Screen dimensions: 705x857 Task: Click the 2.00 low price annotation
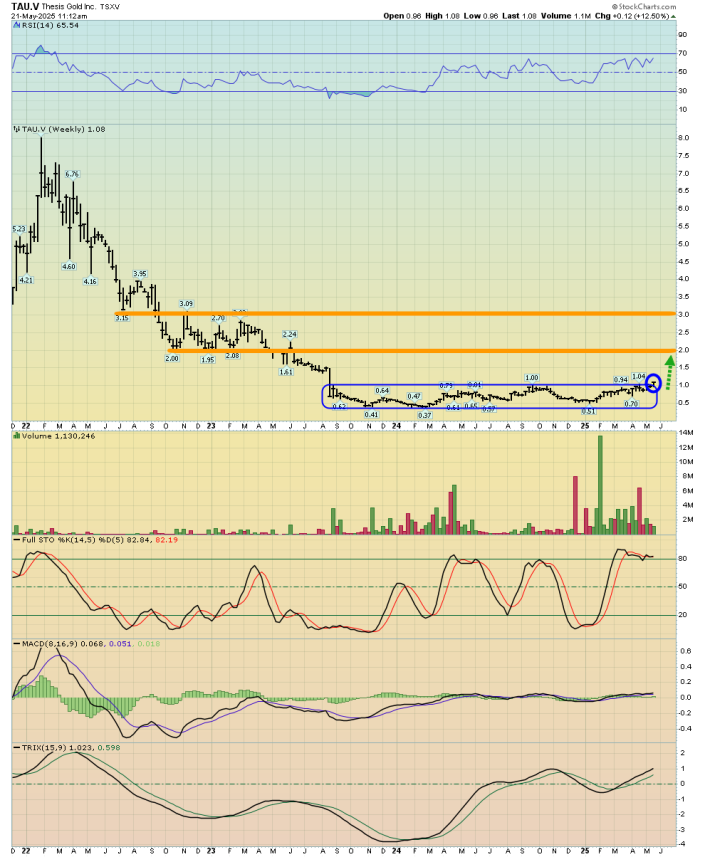point(172,359)
